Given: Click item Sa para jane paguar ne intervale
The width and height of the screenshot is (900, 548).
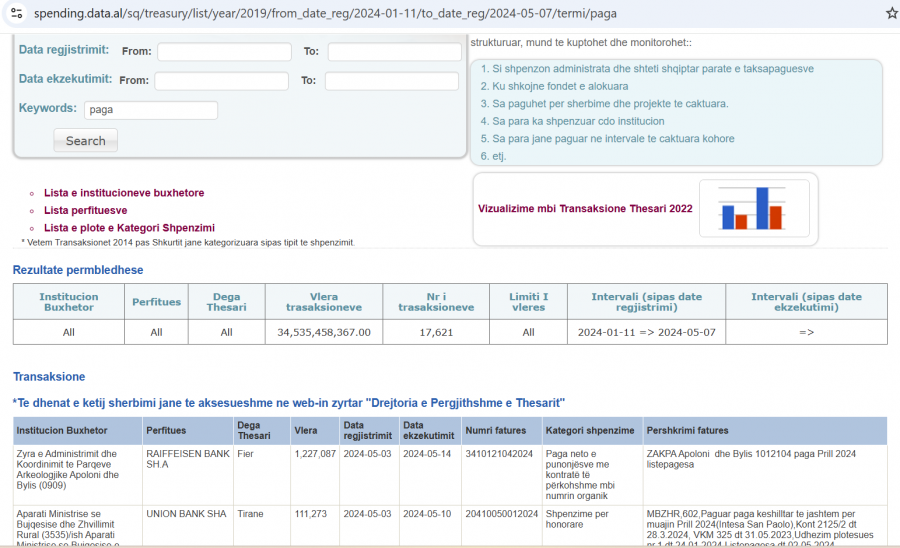Looking at the screenshot, I should point(613,139).
